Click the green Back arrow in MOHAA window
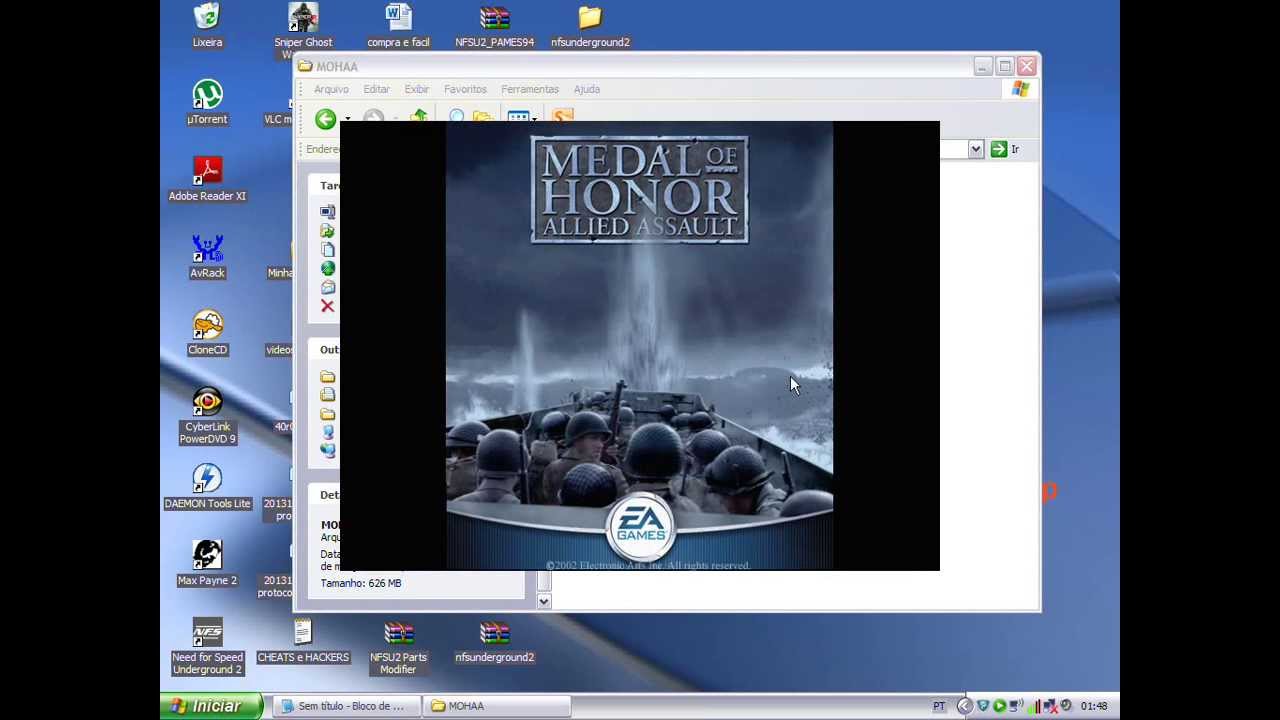The width and height of the screenshot is (1280, 720). pyautogui.click(x=325, y=119)
